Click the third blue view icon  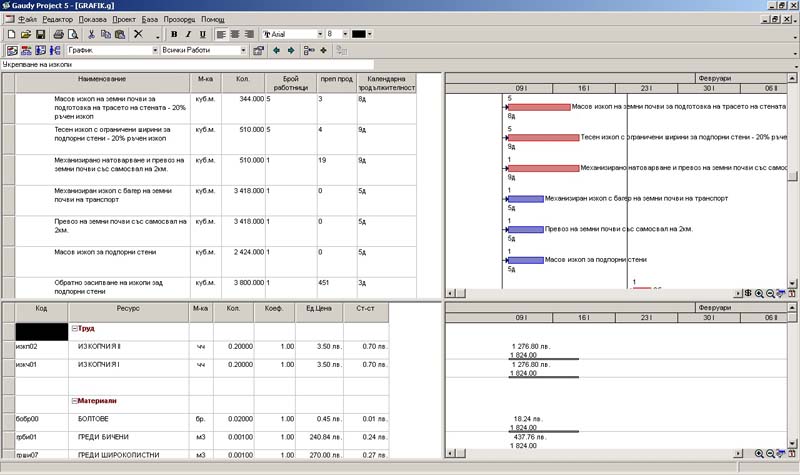(x=40, y=50)
